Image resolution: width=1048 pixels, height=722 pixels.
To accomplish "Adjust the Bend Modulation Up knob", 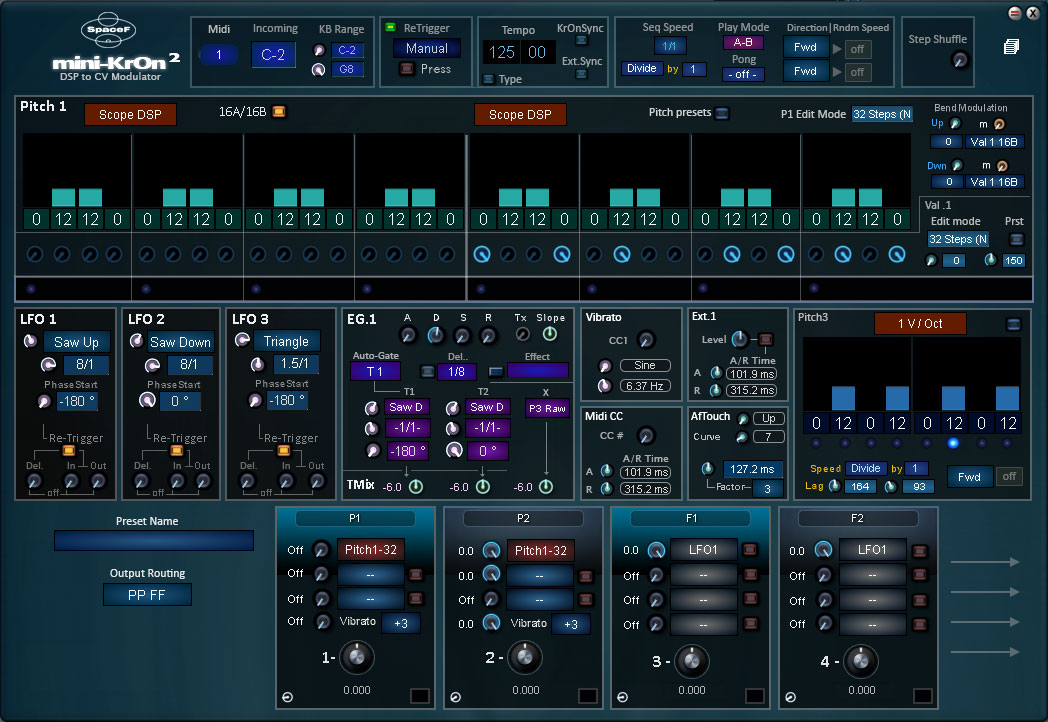I will [956, 124].
